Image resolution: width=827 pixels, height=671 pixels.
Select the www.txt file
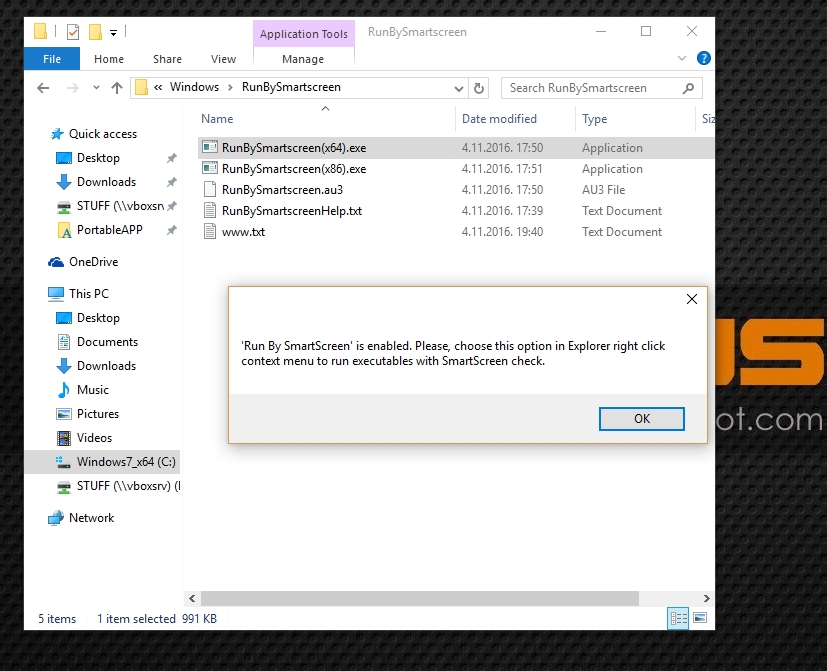click(456, 232)
